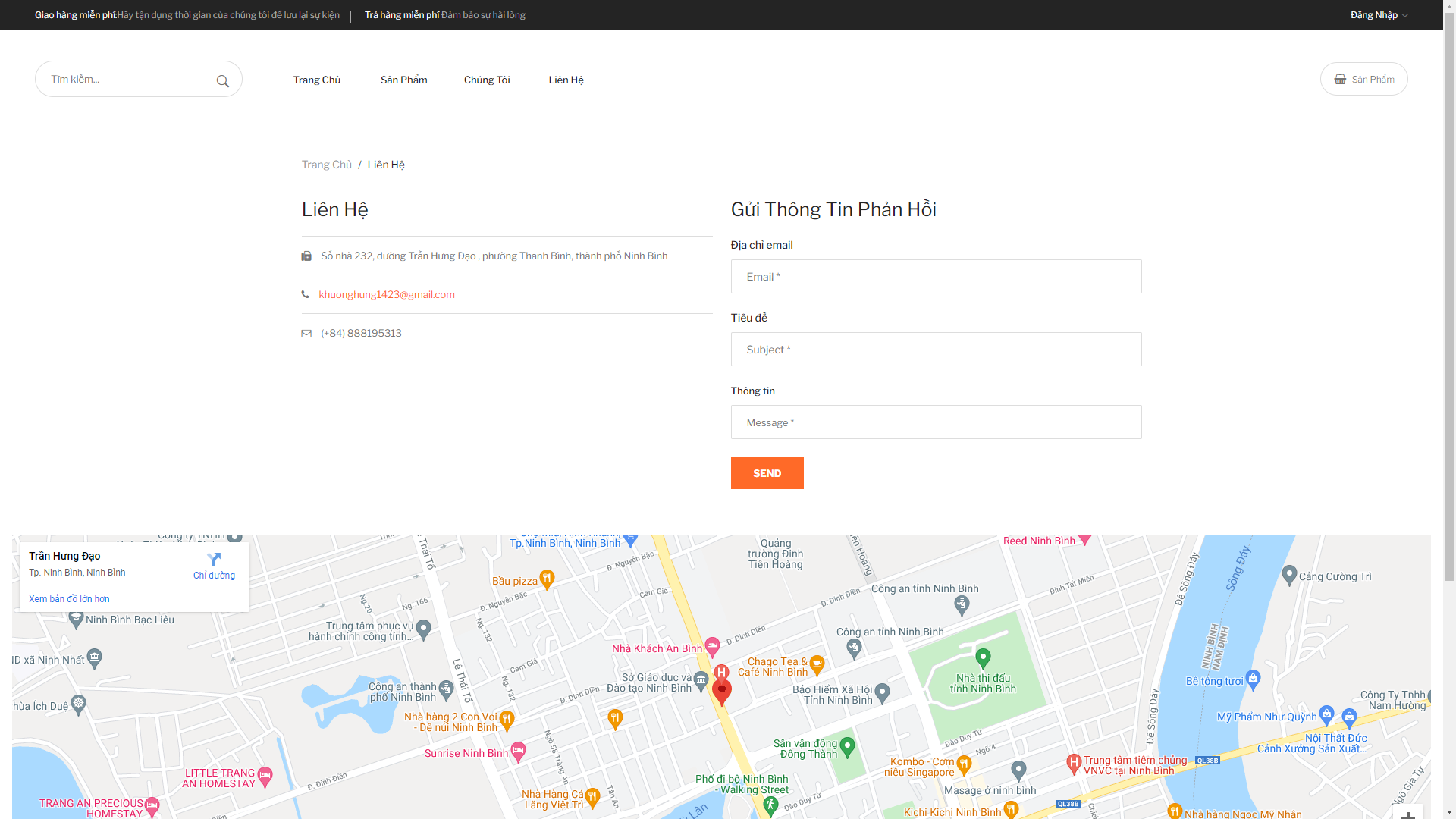
Task: Click the Sunrise Ninh Bình hotel marker
Action: (518, 751)
